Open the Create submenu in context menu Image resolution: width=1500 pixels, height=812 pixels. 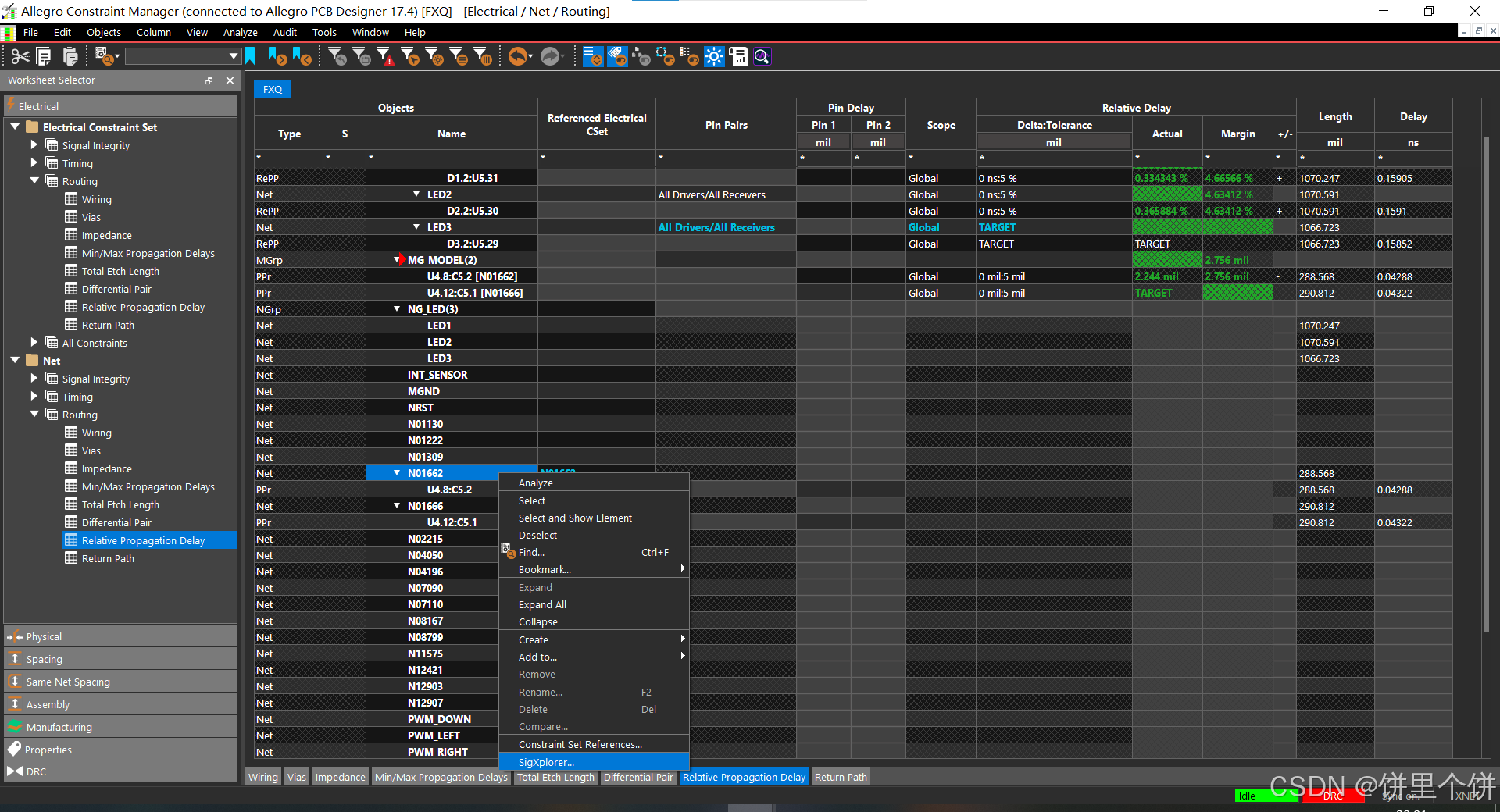tap(594, 639)
